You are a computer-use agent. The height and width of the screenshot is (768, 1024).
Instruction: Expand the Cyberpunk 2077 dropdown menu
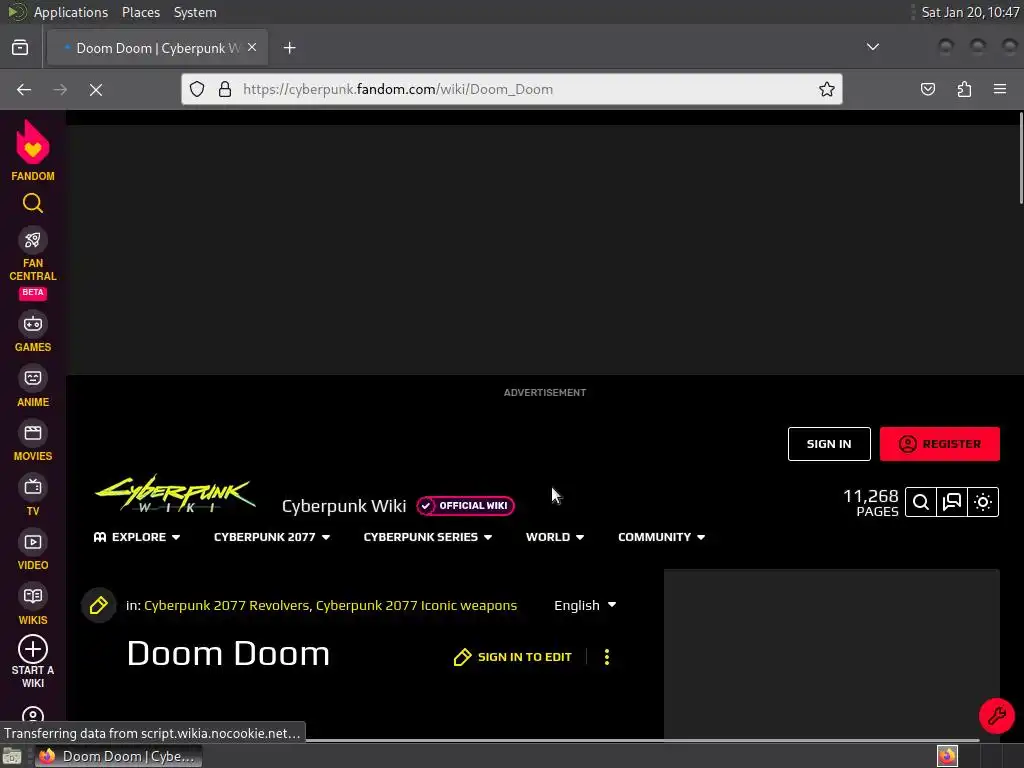coord(272,537)
